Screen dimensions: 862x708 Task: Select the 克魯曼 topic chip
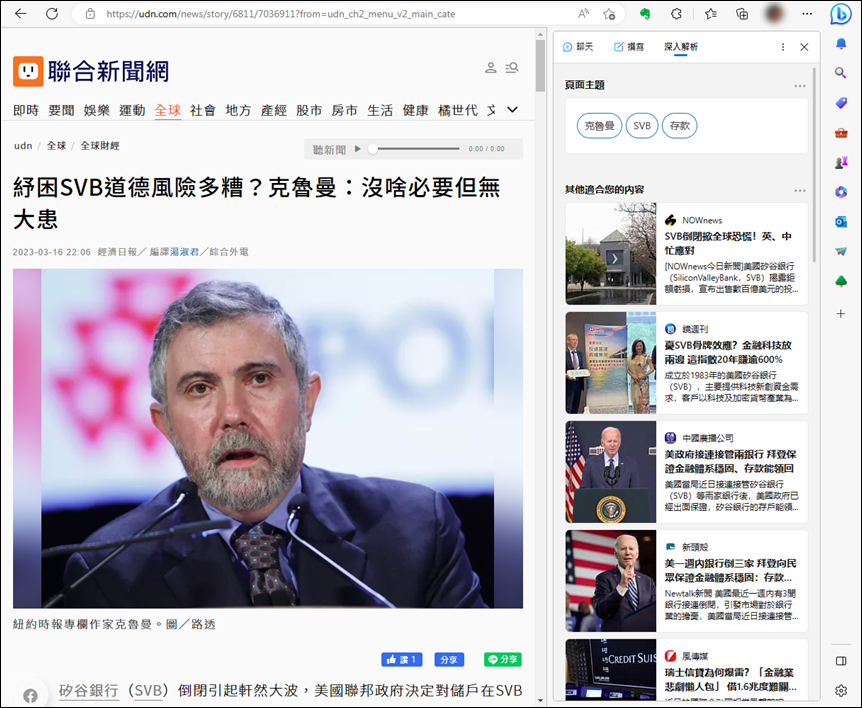pyautogui.click(x=599, y=126)
